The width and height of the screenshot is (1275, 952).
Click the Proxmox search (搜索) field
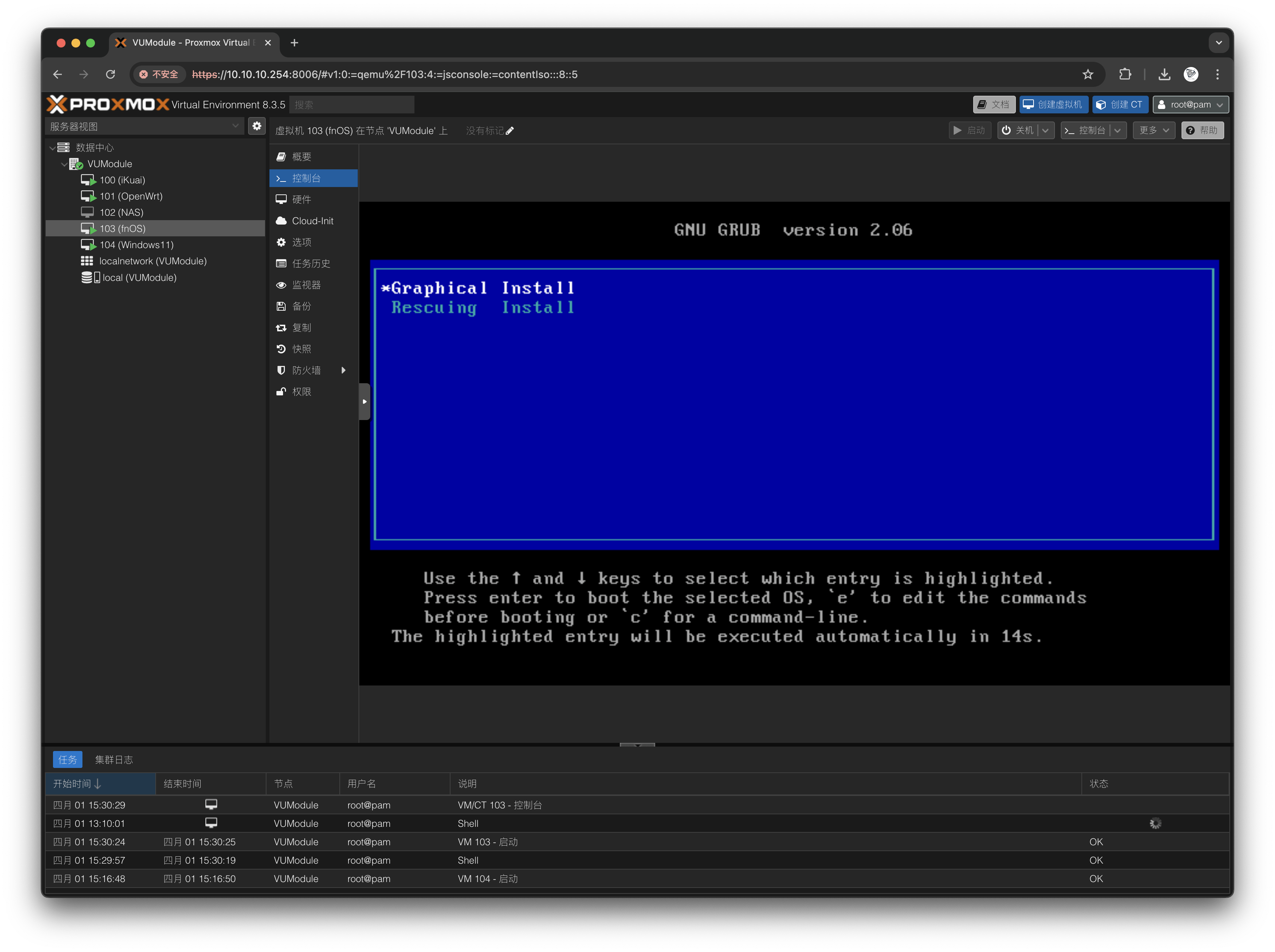point(352,104)
